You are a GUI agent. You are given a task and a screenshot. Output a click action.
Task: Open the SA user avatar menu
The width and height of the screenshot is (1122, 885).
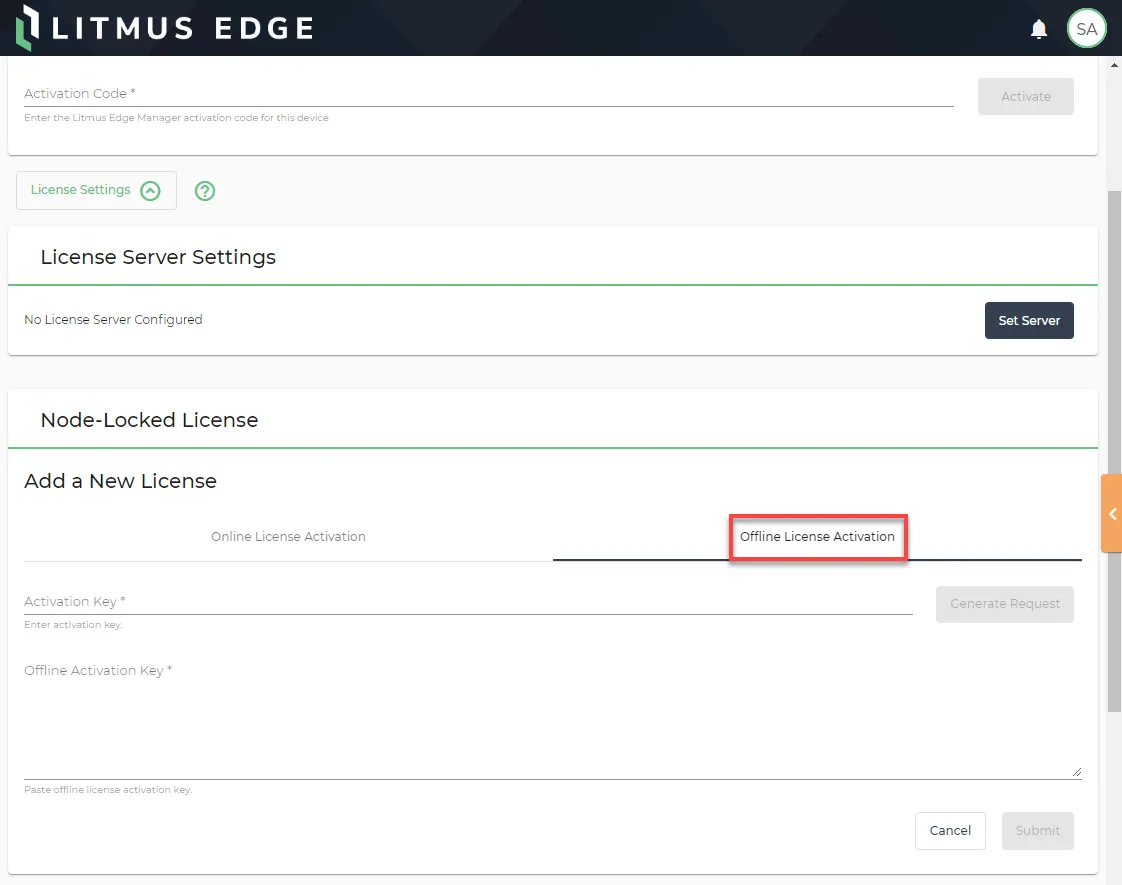coord(1086,29)
